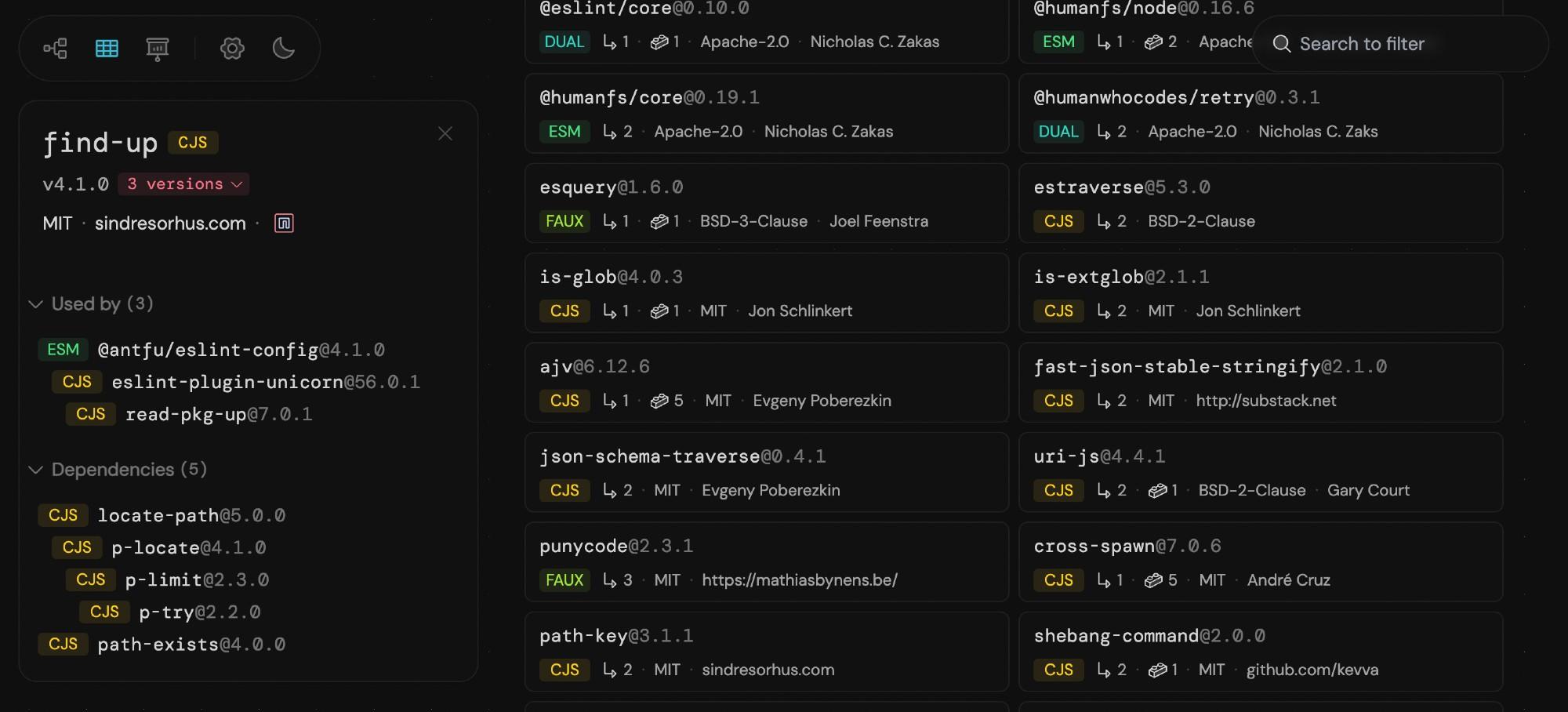Open the esquery@1.6.0 package card
This screenshot has width=1568, height=712.
[x=767, y=203]
